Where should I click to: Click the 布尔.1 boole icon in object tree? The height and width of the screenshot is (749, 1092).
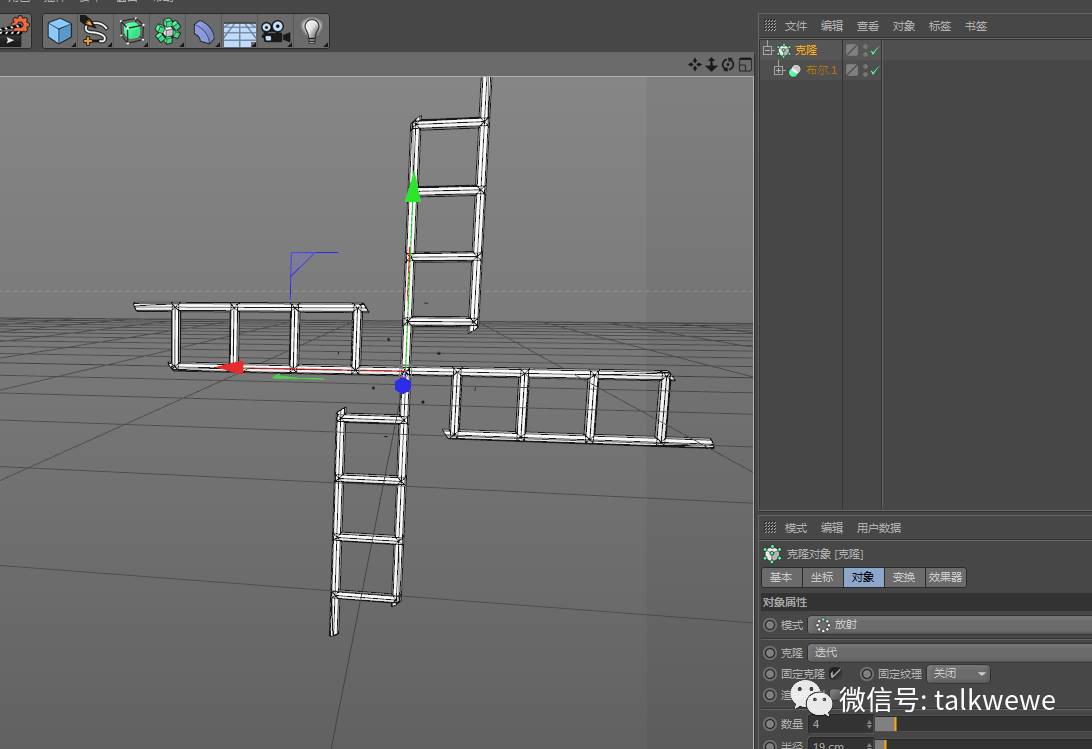(x=795, y=70)
